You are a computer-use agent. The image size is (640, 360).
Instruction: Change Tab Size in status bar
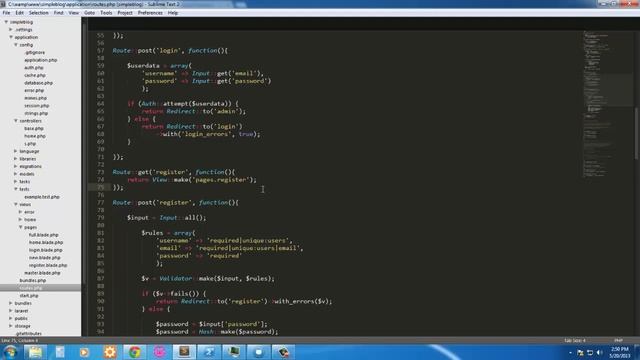pyautogui.click(x=574, y=340)
